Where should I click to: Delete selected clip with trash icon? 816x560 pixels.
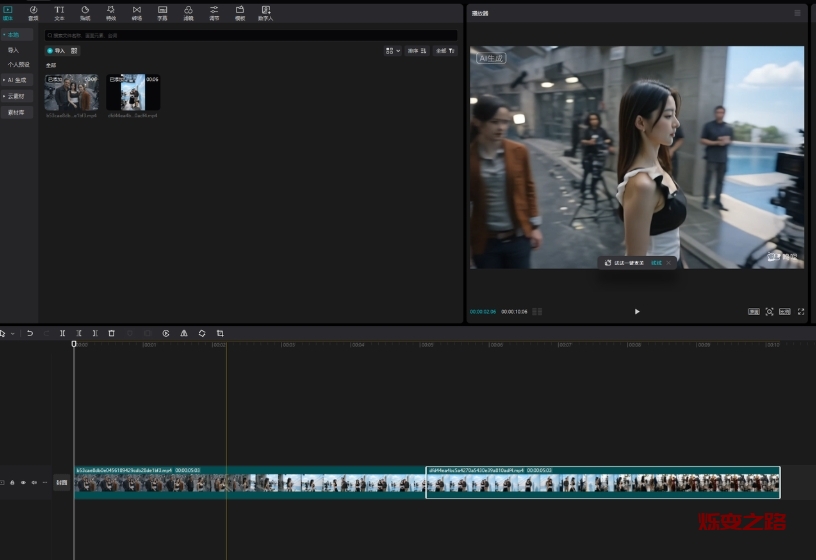pos(111,333)
